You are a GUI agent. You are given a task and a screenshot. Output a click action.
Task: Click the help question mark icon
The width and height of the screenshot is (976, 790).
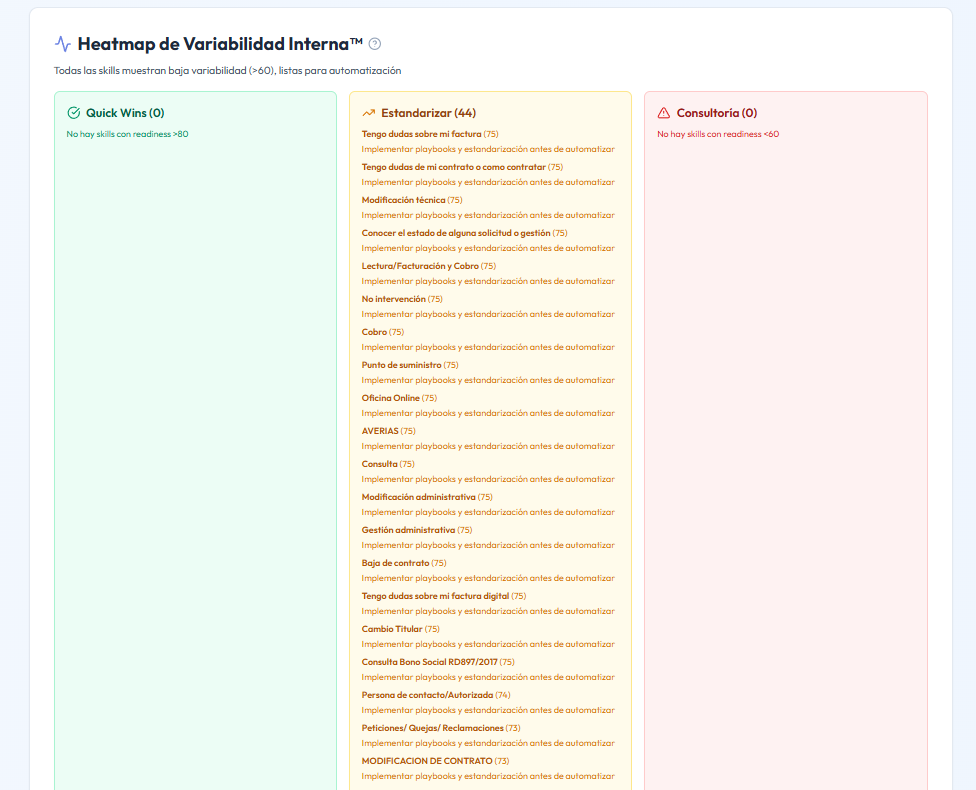click(x=375, y=44)
